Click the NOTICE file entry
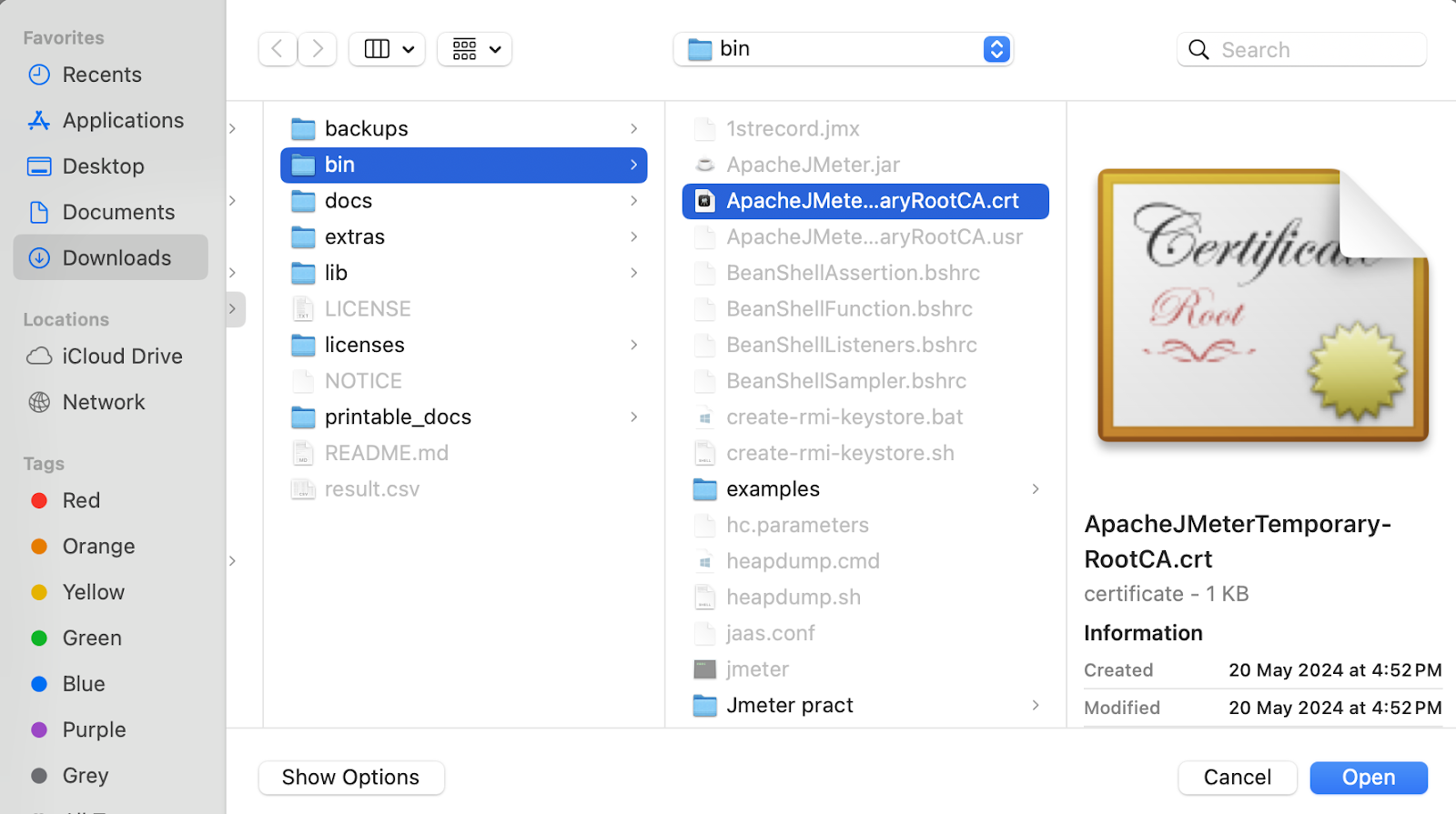1456x814 pixels. (x=464, y=381)
